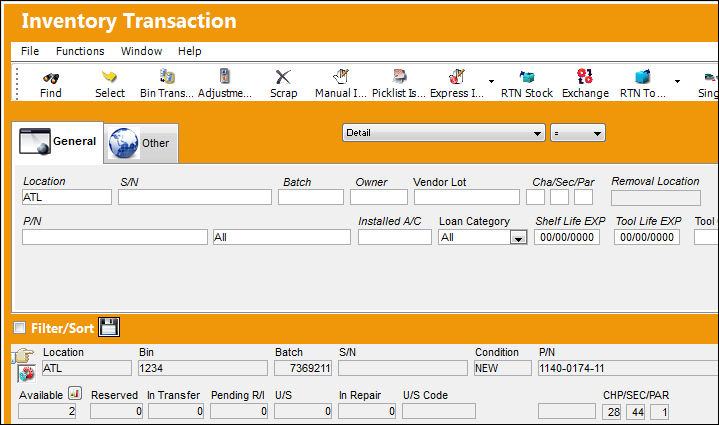
Task: Click the Pending R/I quantity field
Action: point(239,411)
